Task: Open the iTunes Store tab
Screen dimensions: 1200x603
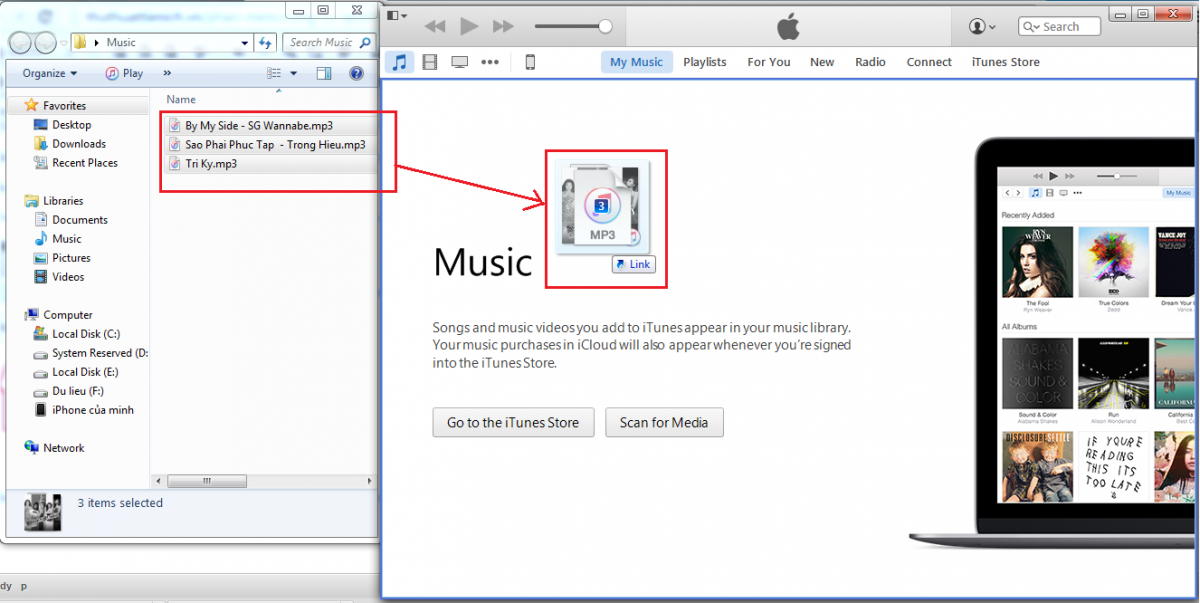Action: pos(1005,62)
